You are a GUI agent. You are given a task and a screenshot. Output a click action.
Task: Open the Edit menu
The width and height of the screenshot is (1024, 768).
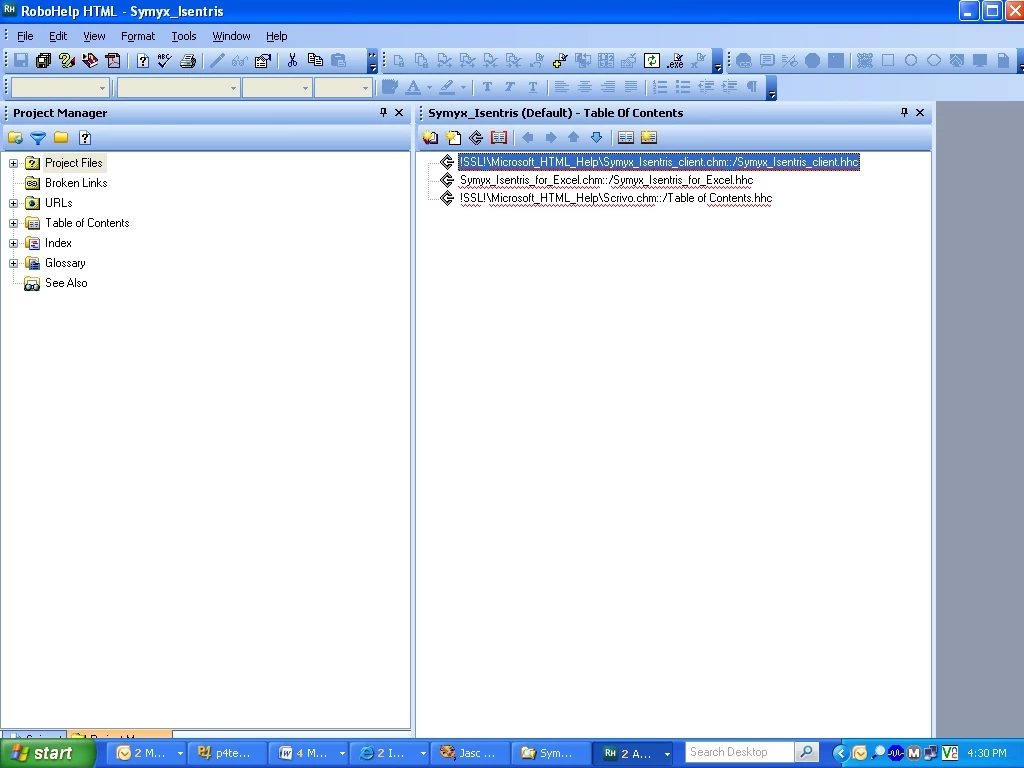coord(57,36)
